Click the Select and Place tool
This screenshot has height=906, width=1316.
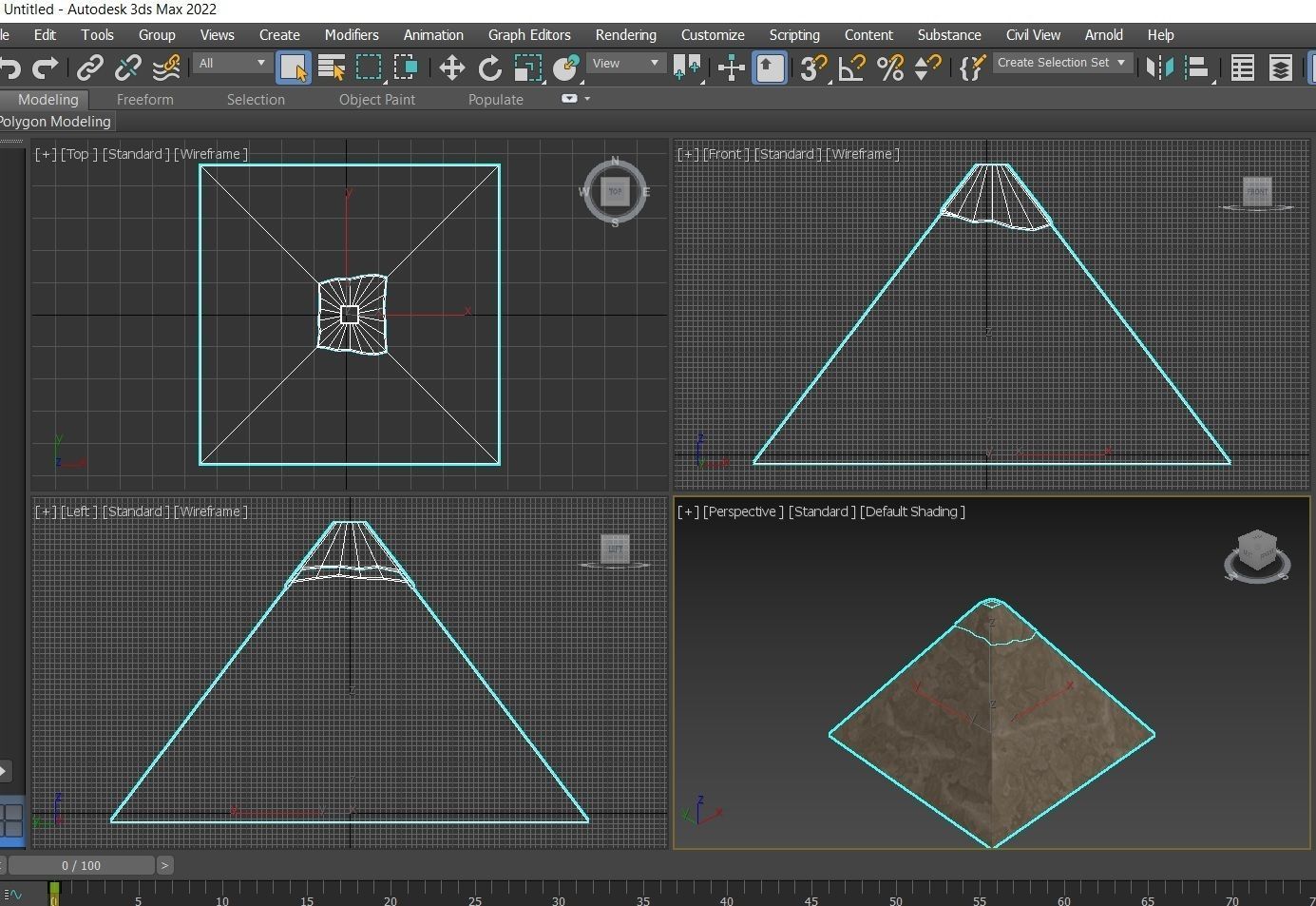pyautogui.click(x=566, y=67)
